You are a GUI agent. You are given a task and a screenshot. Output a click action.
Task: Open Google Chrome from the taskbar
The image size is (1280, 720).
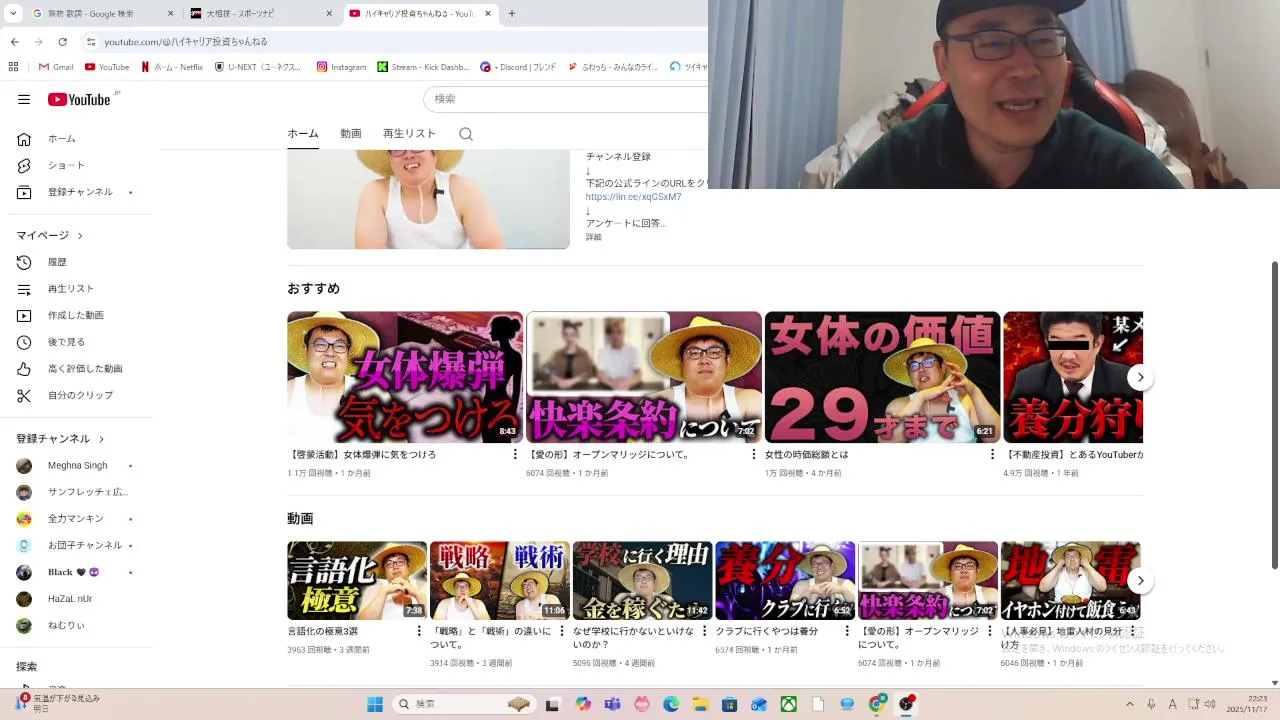[877, 704]
